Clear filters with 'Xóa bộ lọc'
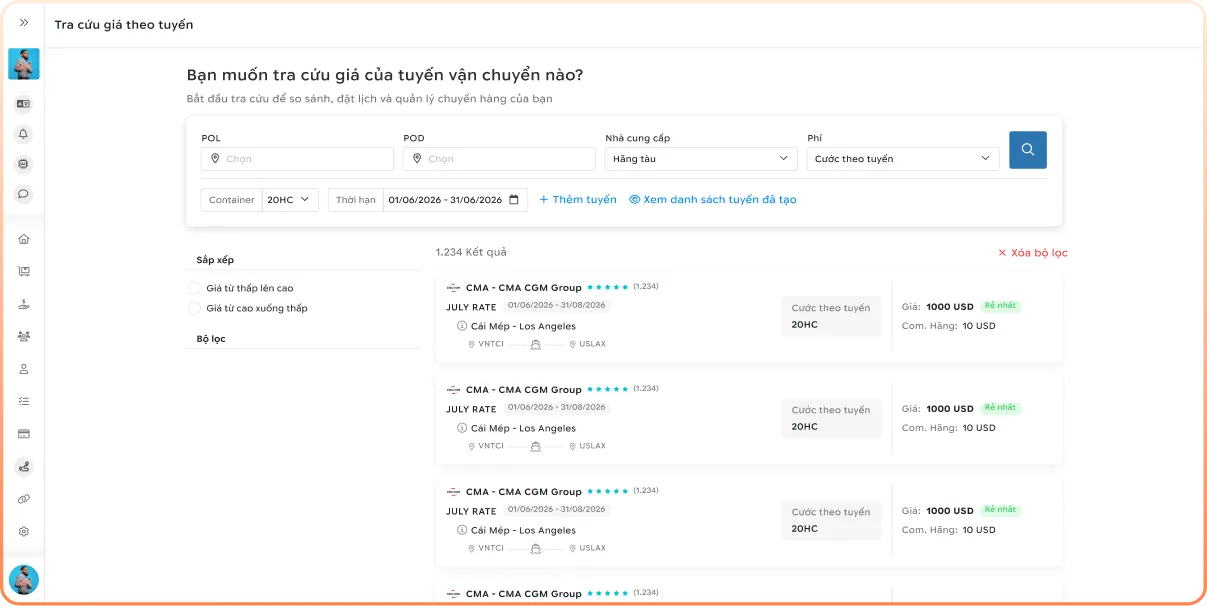Viewport: 1207px width, 606px height. pyautogui.click(x=1033, y=253)
